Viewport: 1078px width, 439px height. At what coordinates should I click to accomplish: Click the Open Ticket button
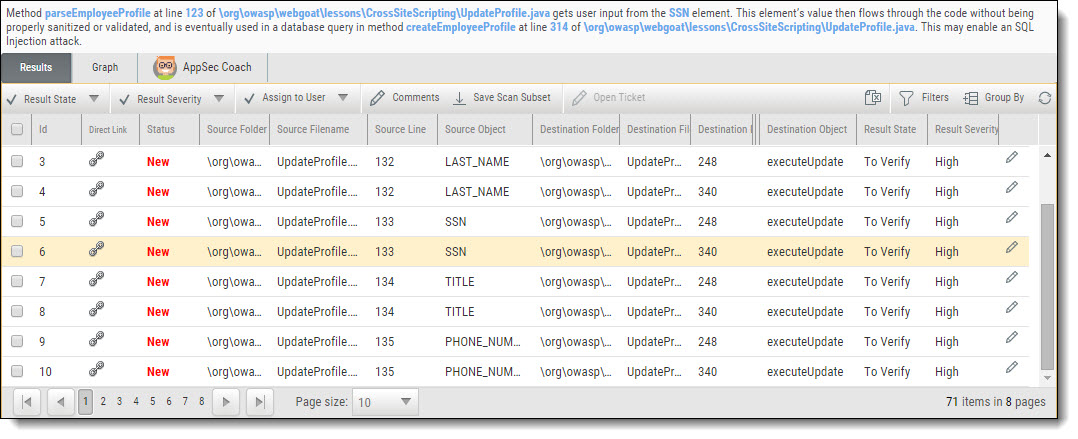coord(609,98)
